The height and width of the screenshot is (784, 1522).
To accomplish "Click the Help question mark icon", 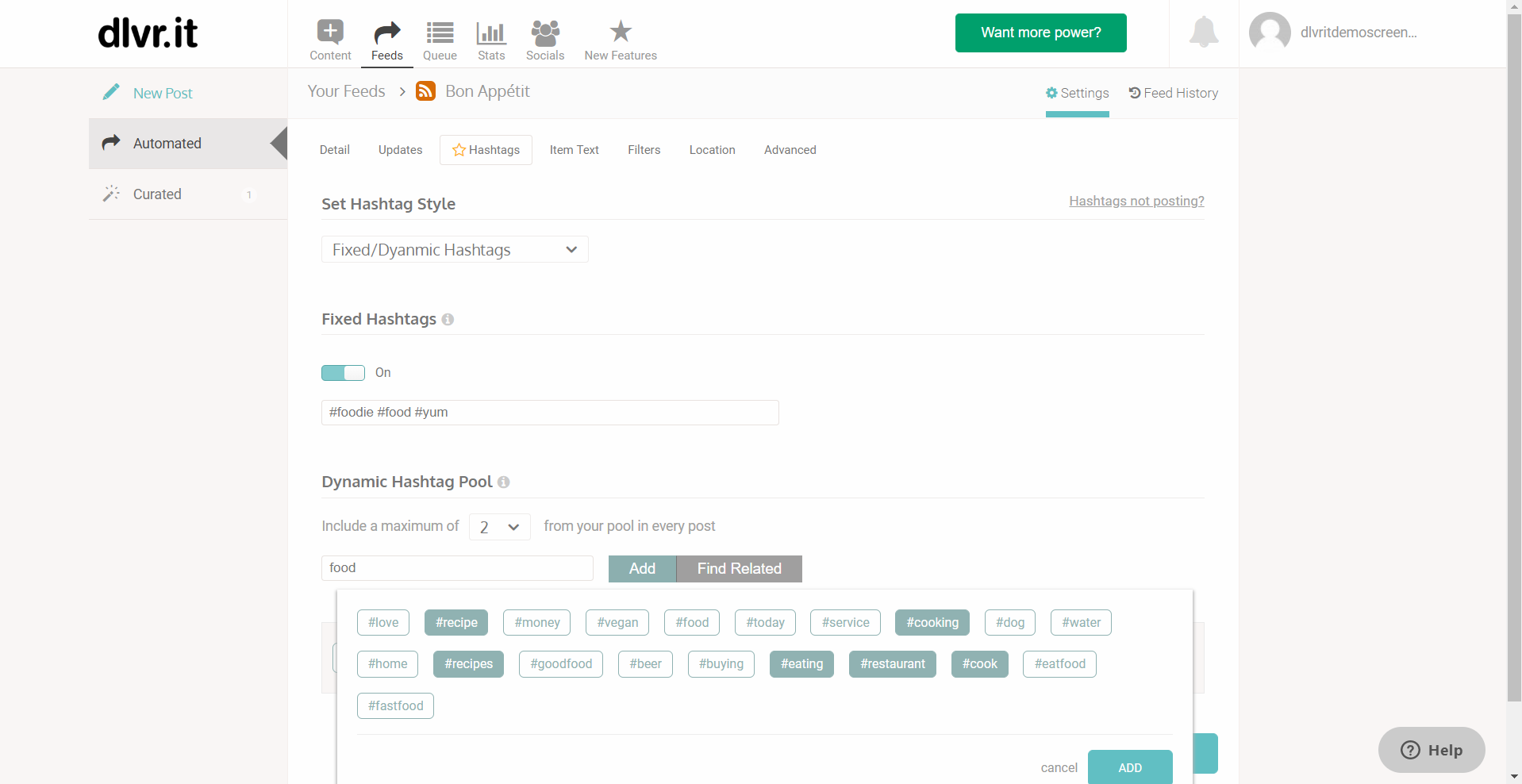I will coord(1410,750).
